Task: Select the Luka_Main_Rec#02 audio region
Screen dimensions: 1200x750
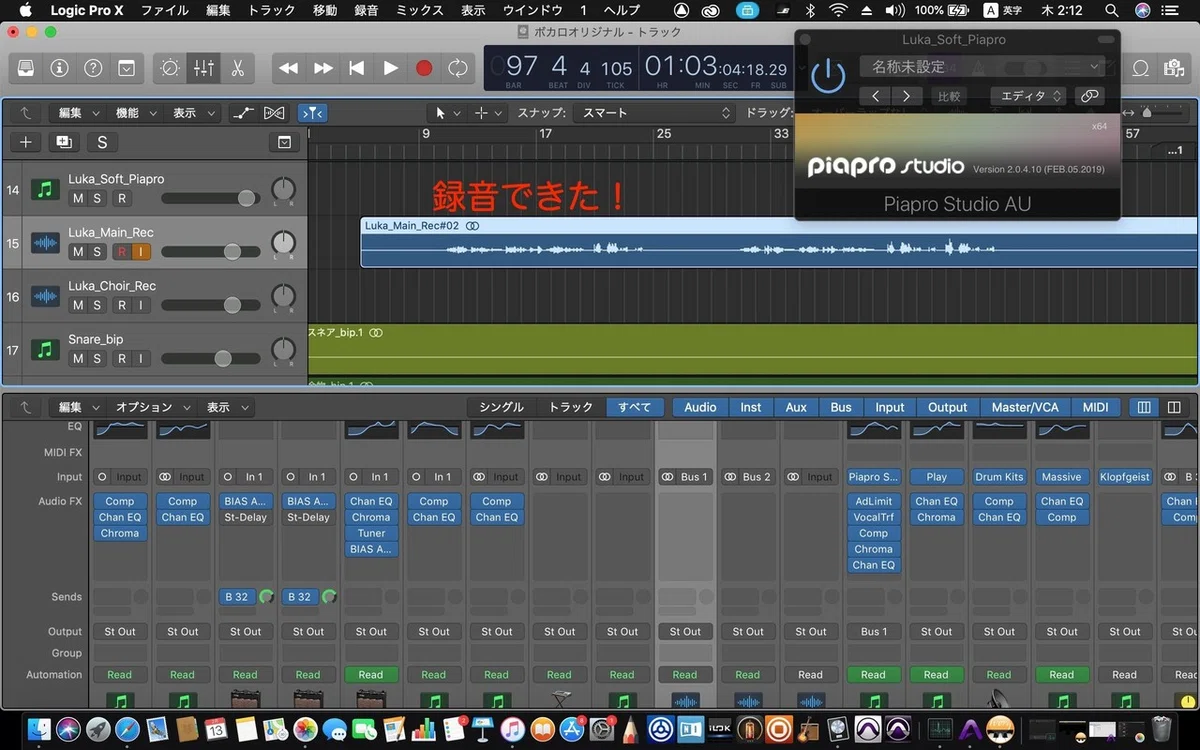Action: [x=779, y=241]
